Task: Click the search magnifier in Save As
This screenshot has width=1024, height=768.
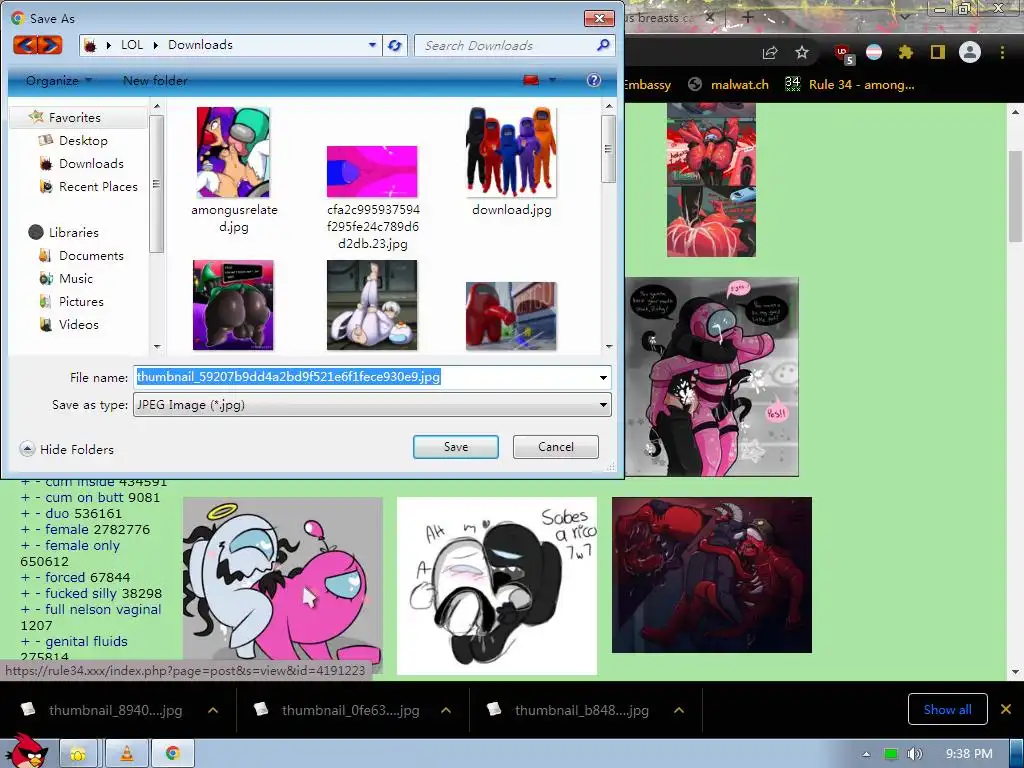Action: click(x=603, y=45)
